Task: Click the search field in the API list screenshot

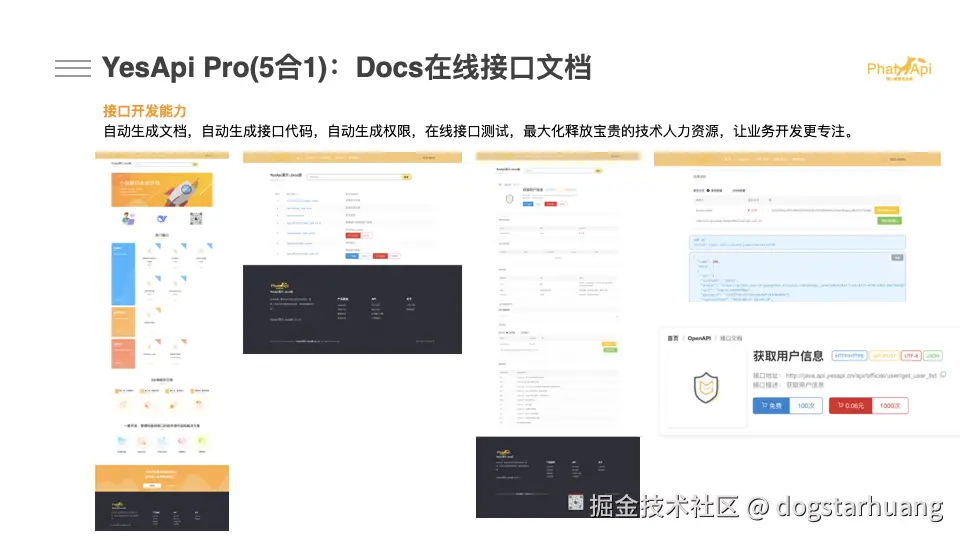Action: coord(354,177)
